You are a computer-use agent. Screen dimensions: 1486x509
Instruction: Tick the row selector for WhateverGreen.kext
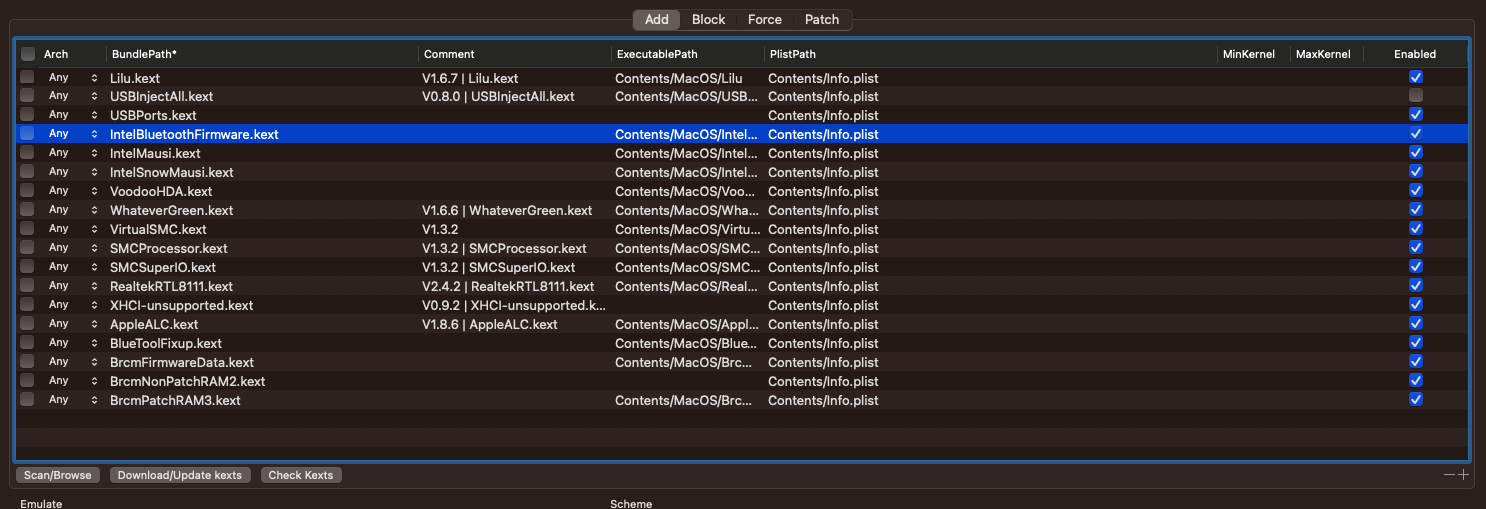point(27,210)
